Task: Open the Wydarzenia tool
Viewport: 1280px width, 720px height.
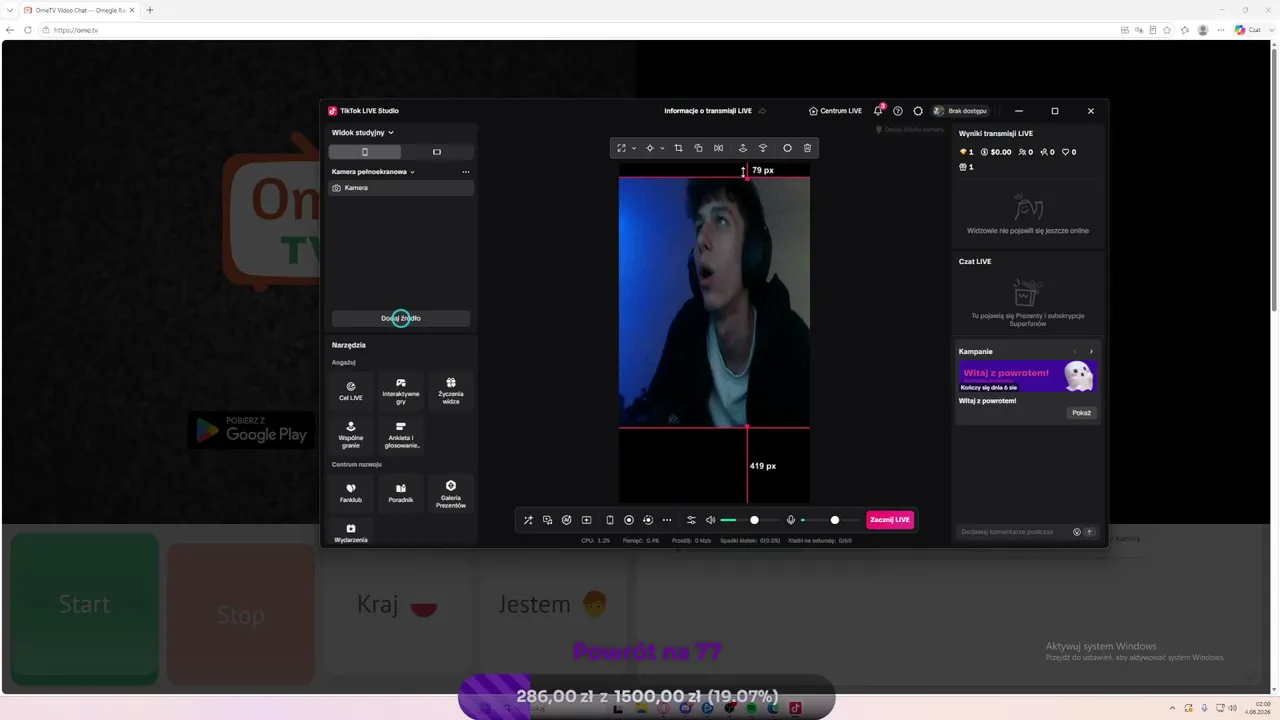Action: coord(351,532)
